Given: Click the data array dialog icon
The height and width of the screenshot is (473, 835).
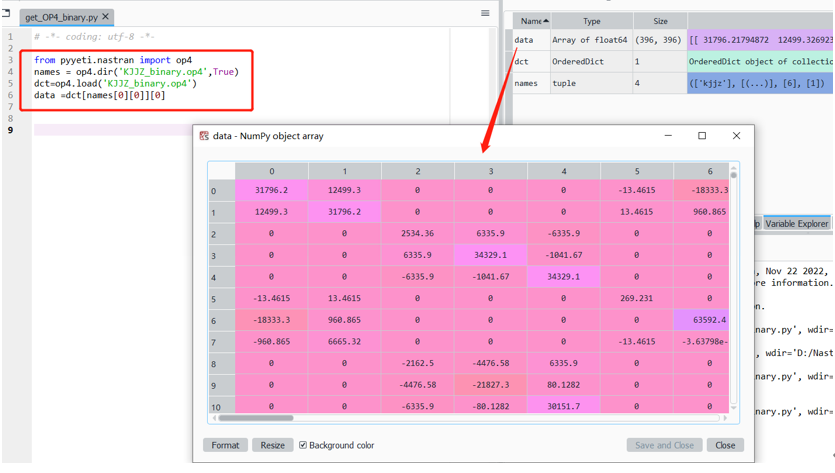Looking at the screenshot, I should point(204,136).
